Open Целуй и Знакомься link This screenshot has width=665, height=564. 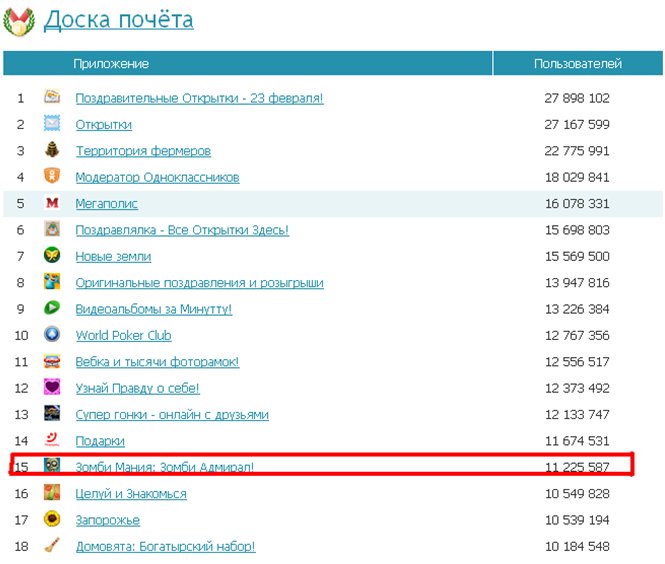pos(131,494)
